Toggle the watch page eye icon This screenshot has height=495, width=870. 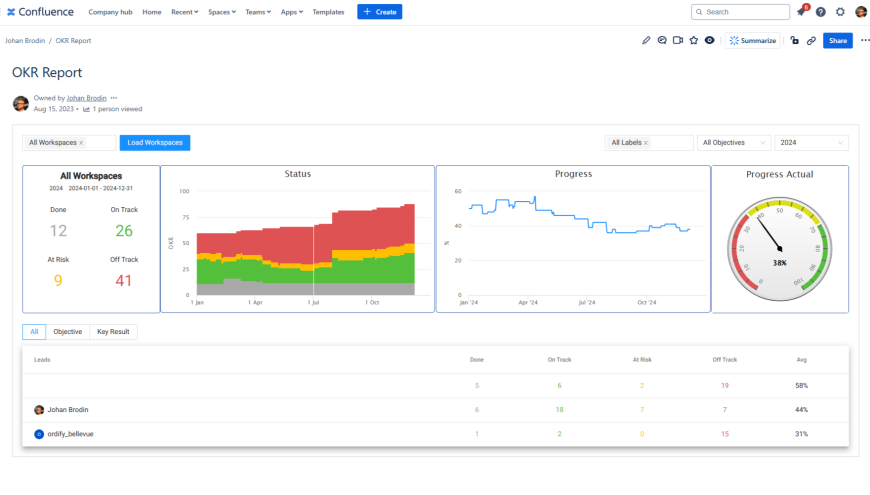[709, 41]
